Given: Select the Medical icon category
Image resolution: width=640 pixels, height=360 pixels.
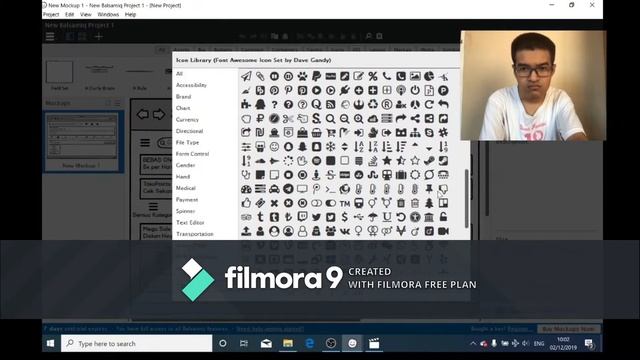Looking at the screenshot, I should point(186,188).
